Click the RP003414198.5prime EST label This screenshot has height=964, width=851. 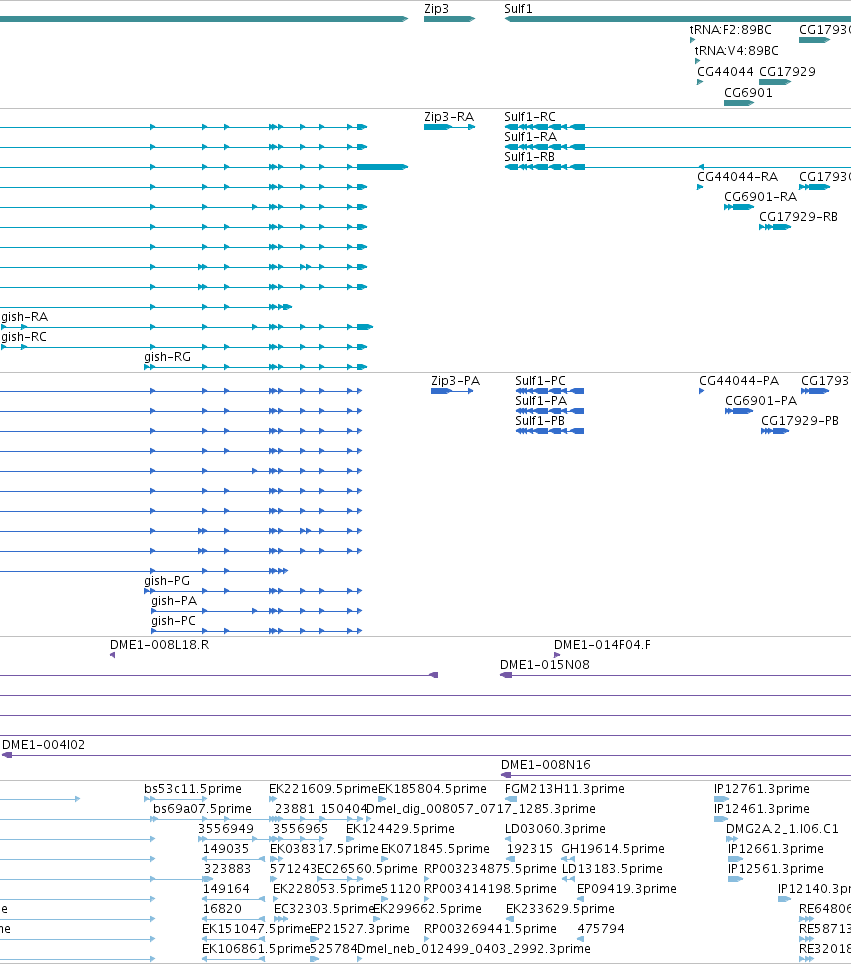coord(490,888)
